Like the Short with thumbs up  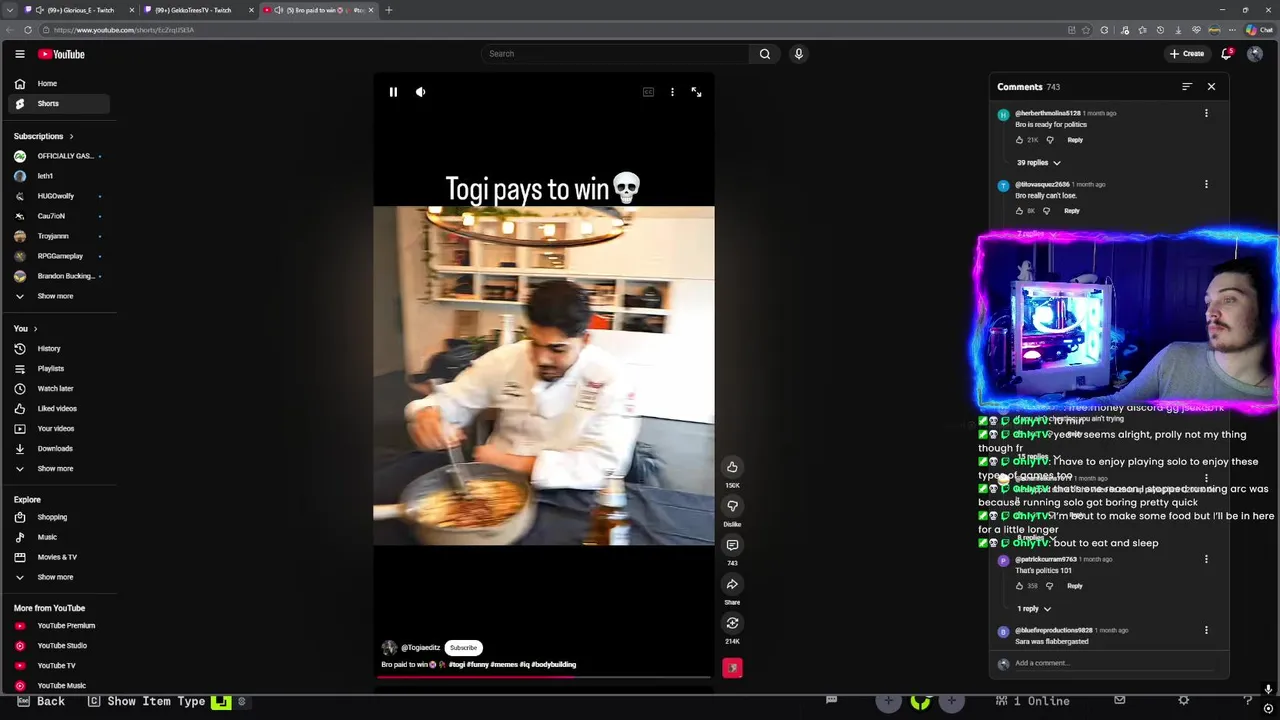coord(732,467)
